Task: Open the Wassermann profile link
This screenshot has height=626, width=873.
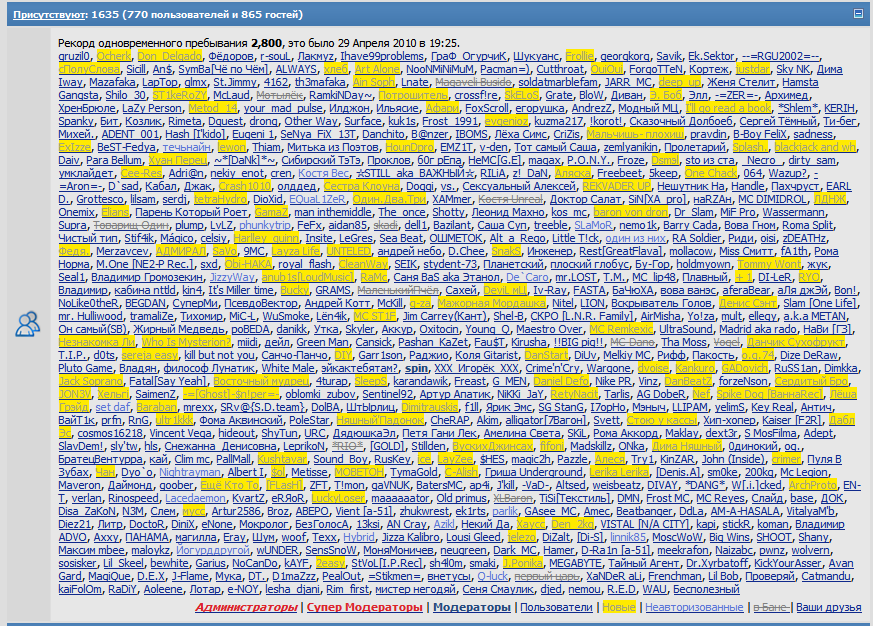Action: pos(794,212)
